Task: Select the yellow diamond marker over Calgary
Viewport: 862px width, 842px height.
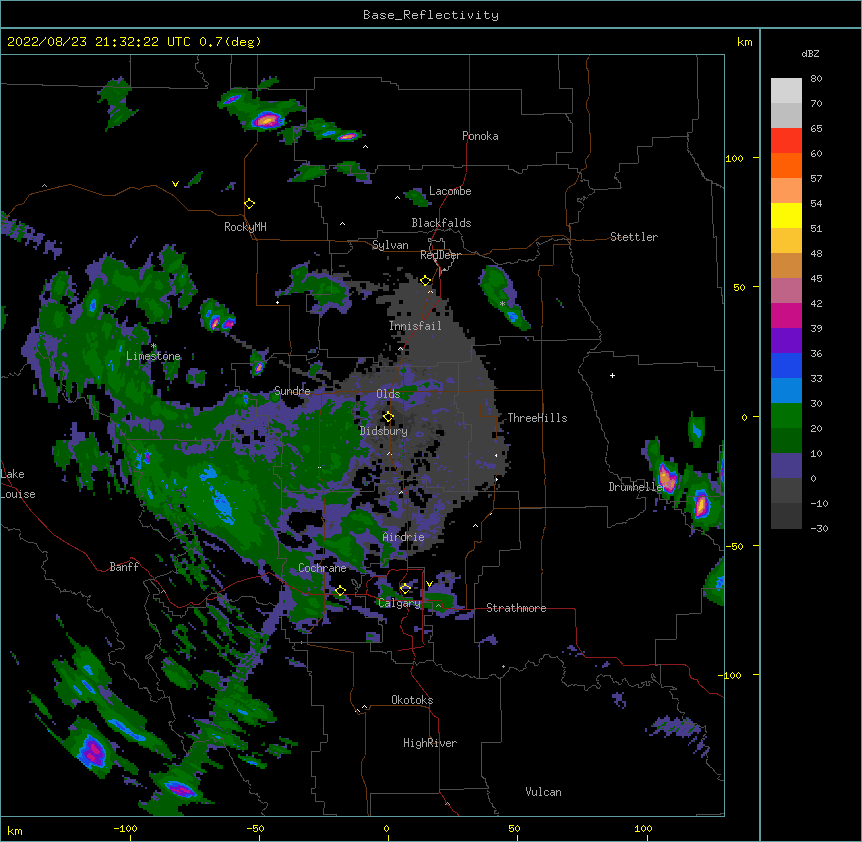Action: [405, 589]
